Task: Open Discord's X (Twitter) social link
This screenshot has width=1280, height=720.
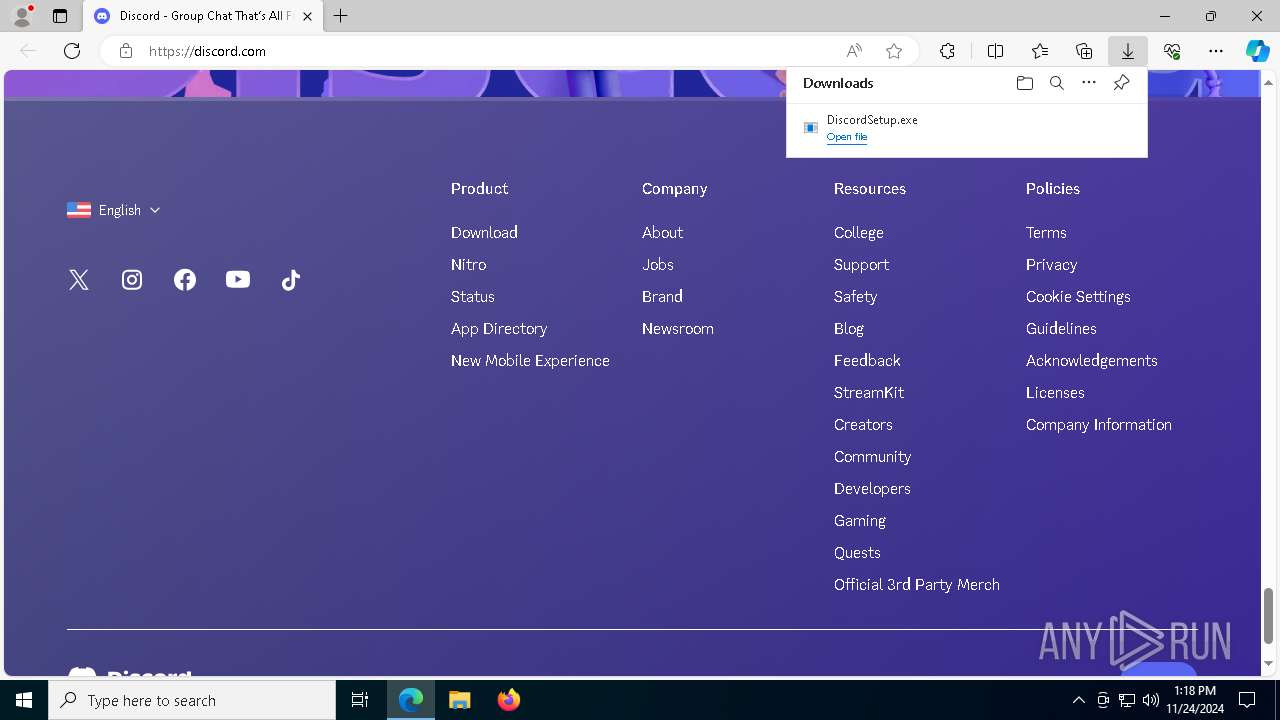Action: pos(79,280)
